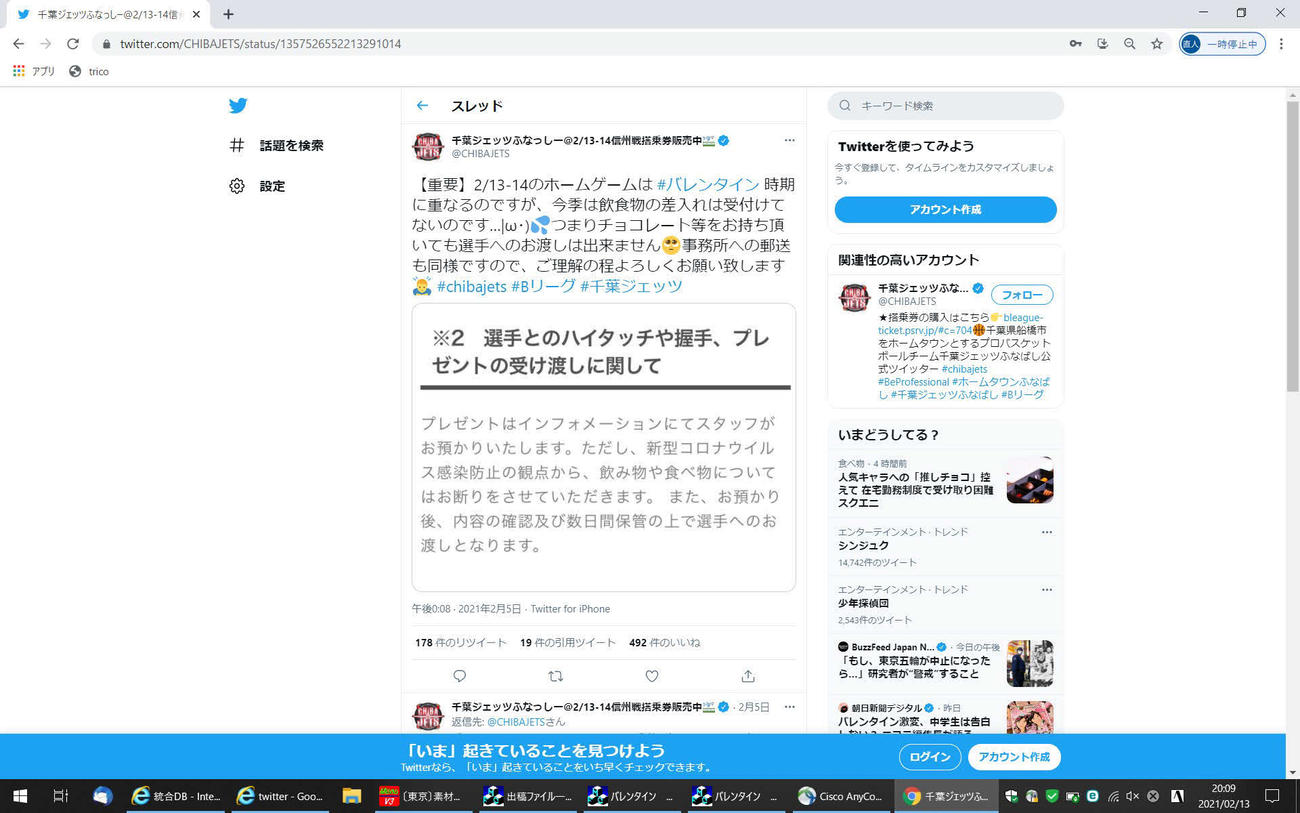Screen dimensions: 1300x813
Task: Open 出稿ファイル taskbar item
Action: (528, 796)
